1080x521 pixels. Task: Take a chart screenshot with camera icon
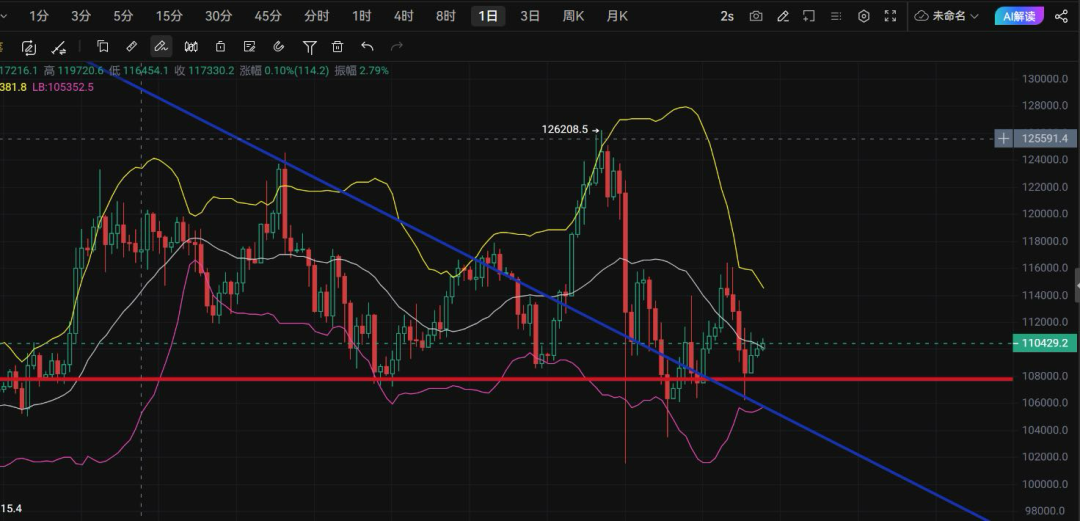coord(756,16)
